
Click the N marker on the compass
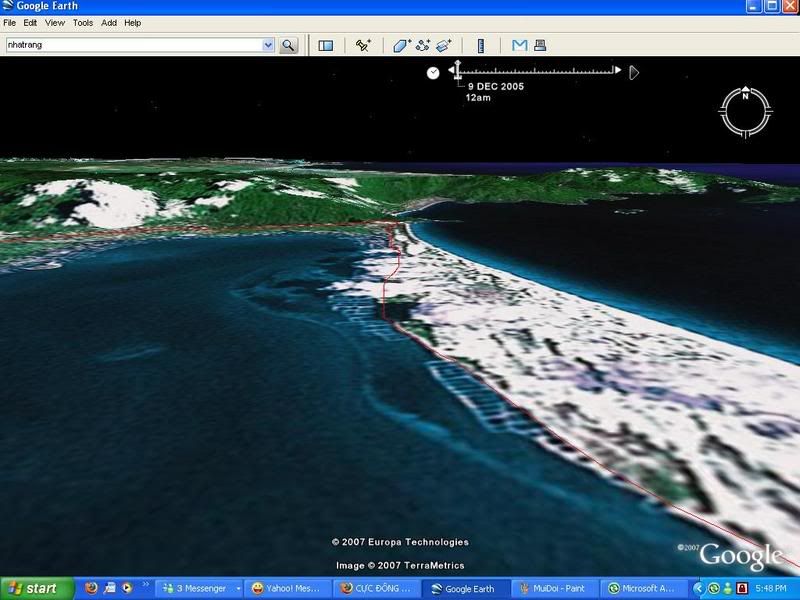pos(745,95)
